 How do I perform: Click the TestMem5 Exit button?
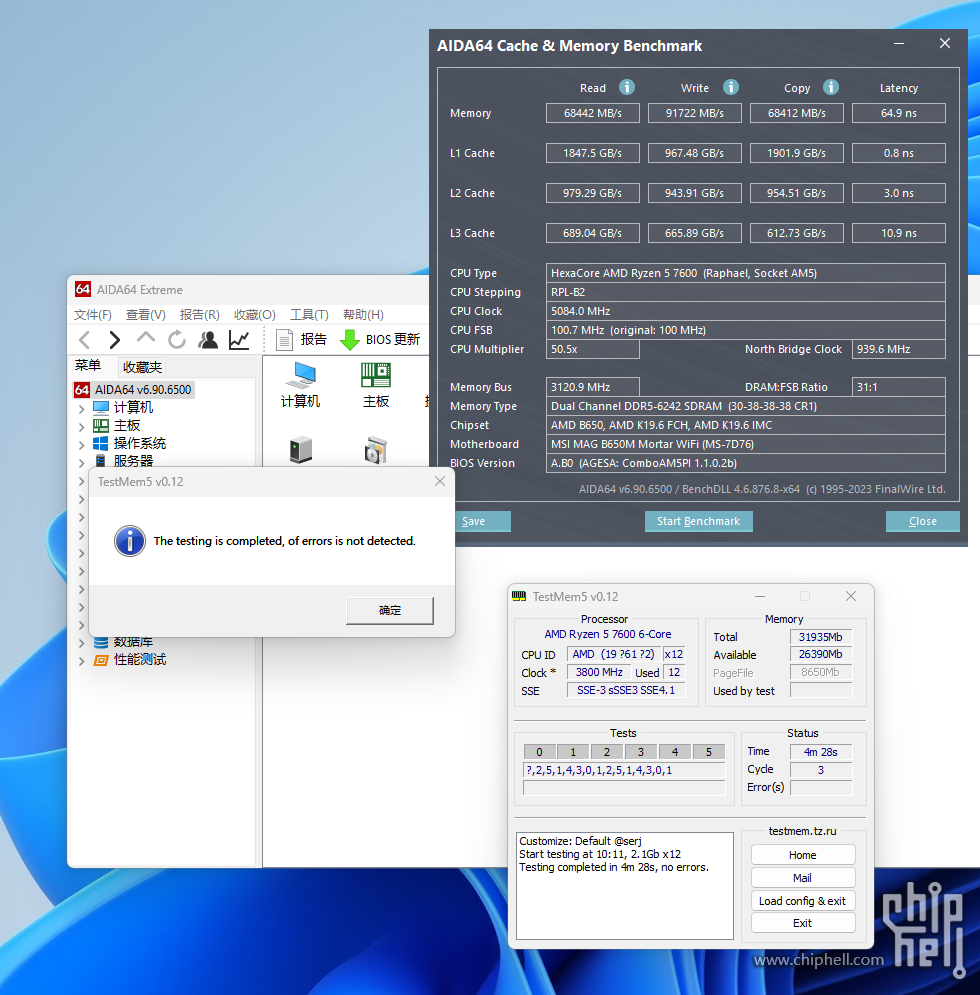(x=803, y=923)
